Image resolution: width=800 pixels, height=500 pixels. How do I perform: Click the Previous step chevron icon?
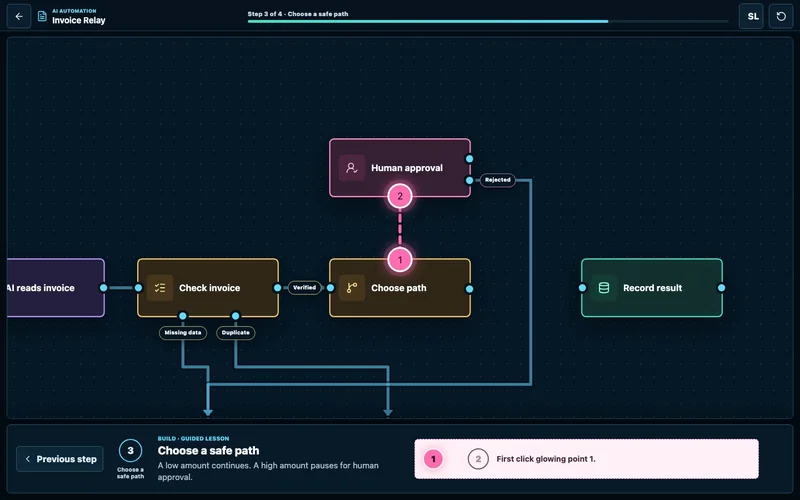[28, 459]
